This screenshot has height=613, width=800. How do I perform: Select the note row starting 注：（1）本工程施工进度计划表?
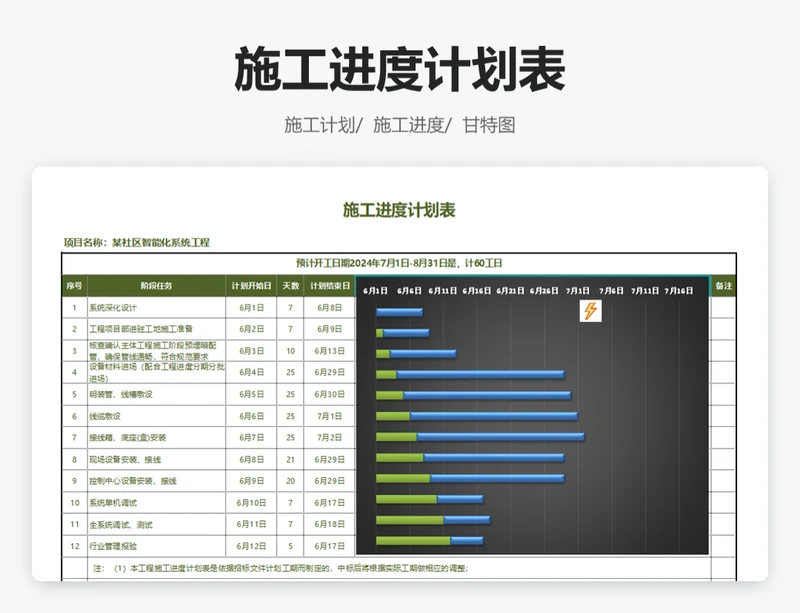point(399,568)
